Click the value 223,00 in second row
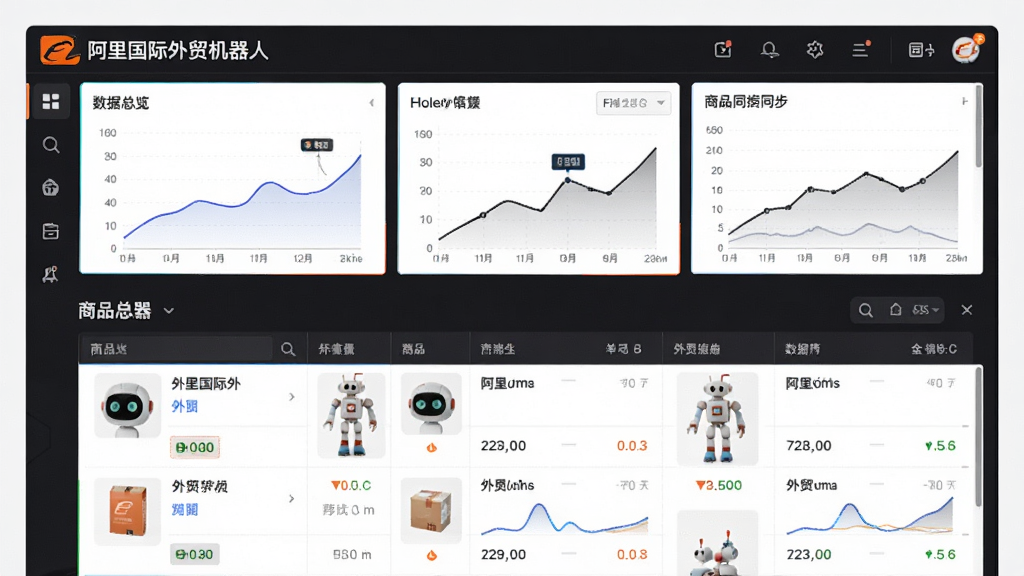The width and height of the screenshot is (1024, 576). pos(808,554)
